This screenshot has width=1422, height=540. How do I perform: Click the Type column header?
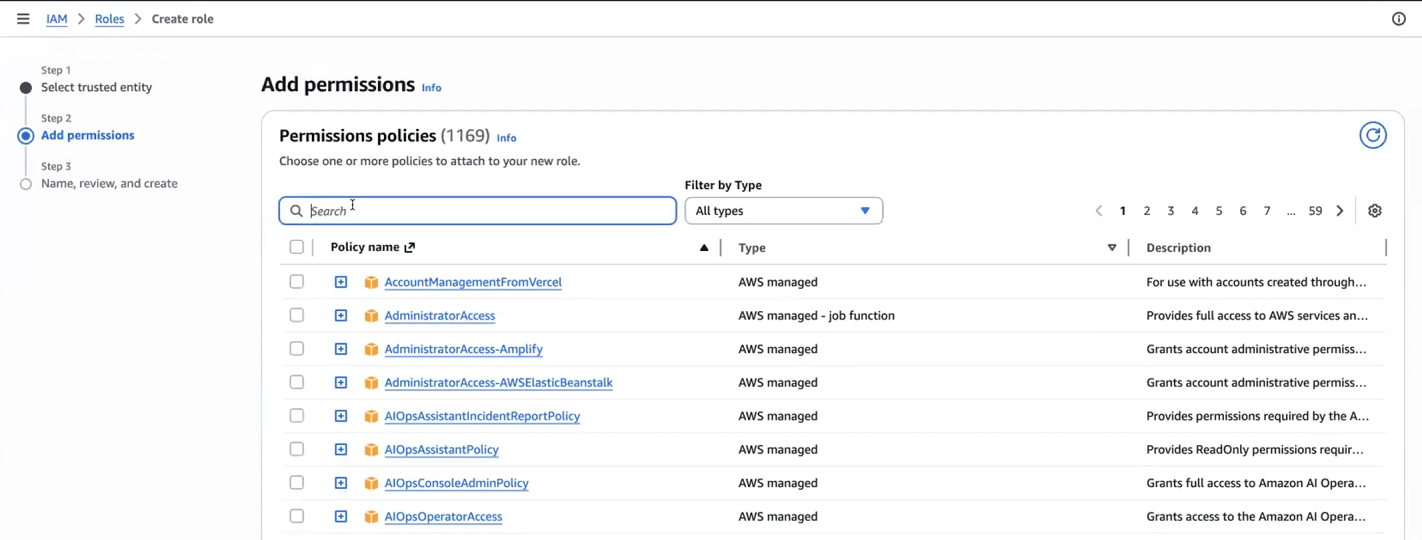pyautogui.click(x=752, y=248)
